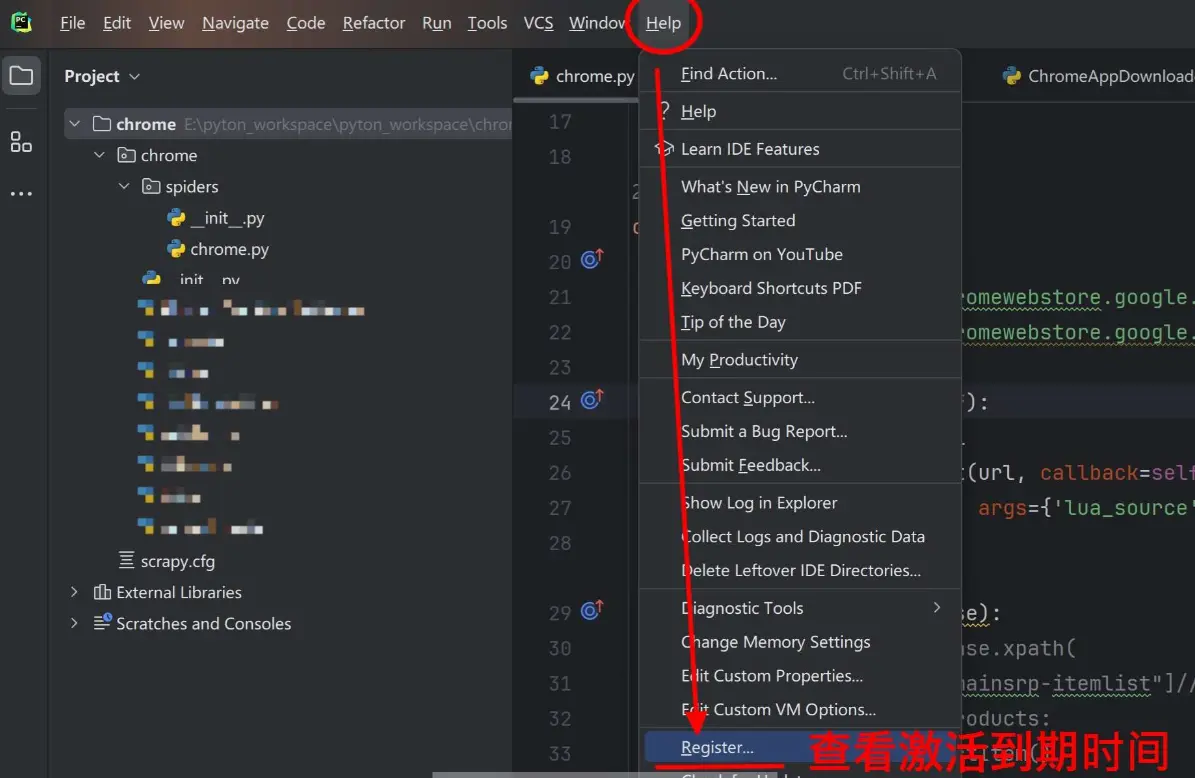
Task: Click Python icon next to chrome.py file
Action: click(x=176, y=249)
